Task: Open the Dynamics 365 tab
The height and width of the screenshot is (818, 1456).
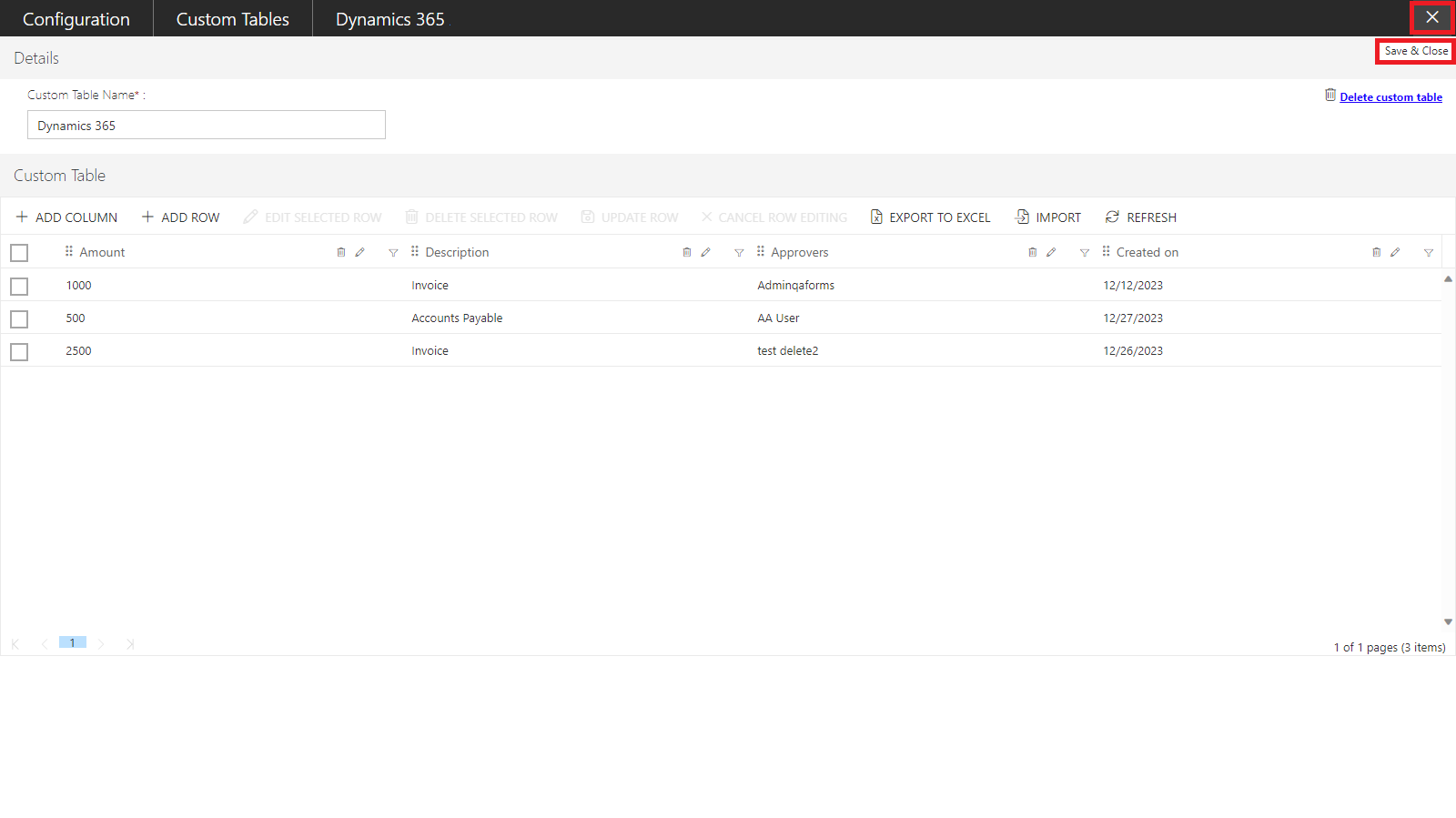Action: click(x=390, y=19)
